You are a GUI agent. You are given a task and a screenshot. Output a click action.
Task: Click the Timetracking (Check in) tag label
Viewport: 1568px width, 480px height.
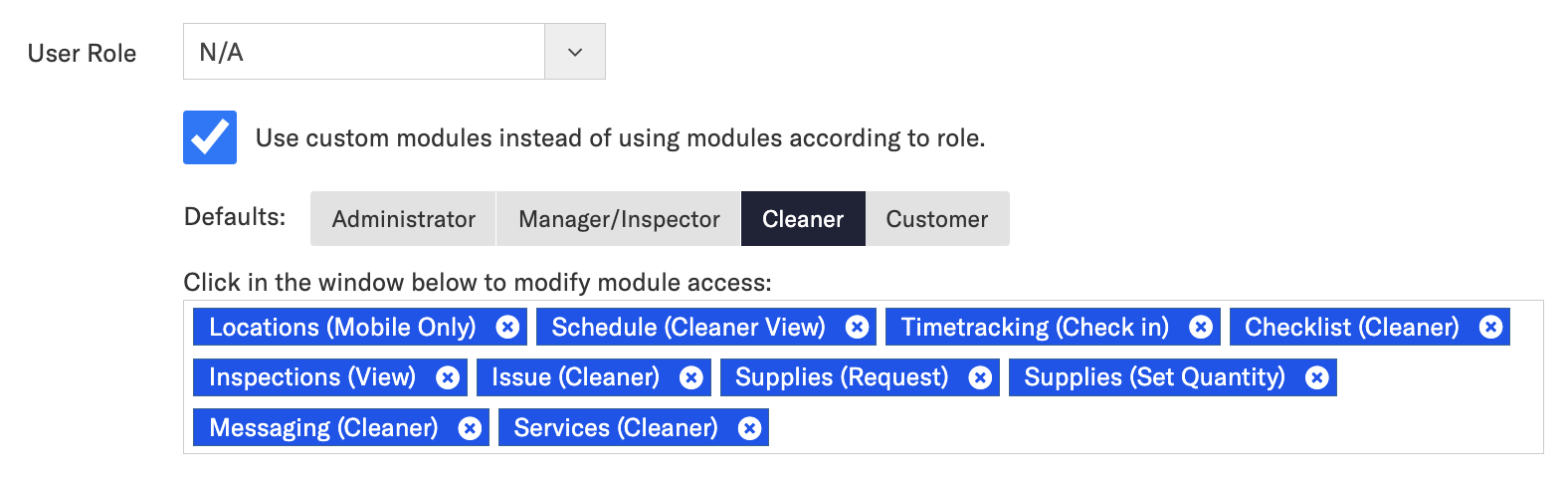click(x=1035, y=327)
